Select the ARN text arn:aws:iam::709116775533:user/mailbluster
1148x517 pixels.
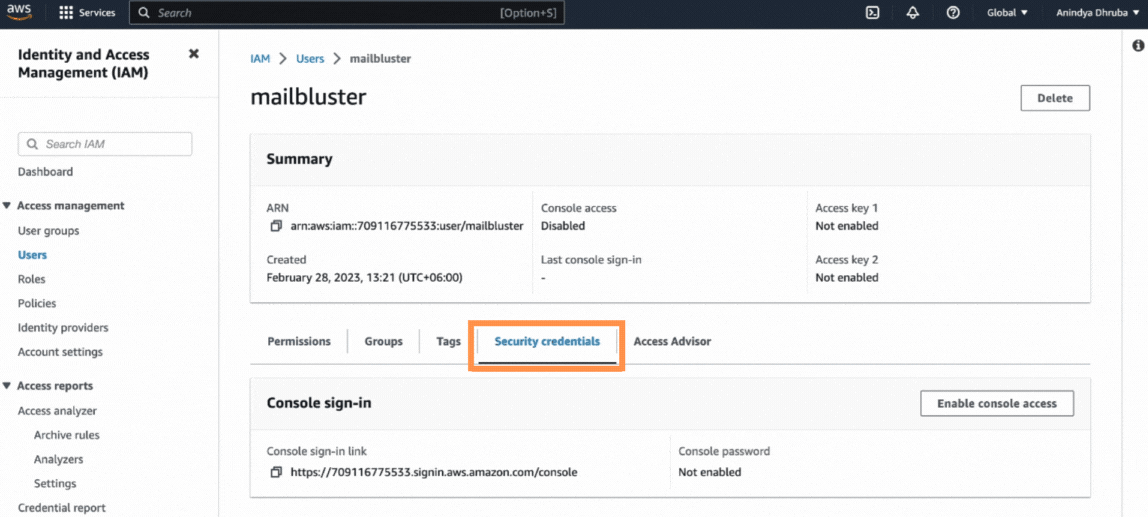[407, 226]
